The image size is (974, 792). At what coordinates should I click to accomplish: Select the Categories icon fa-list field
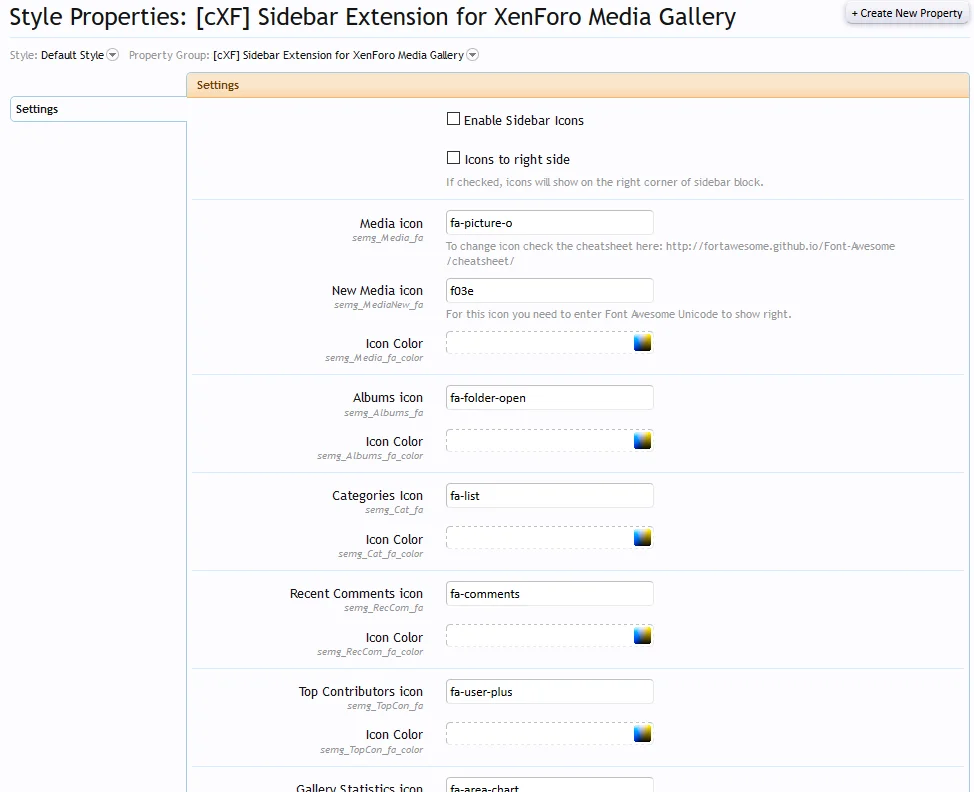click(549, 496)
